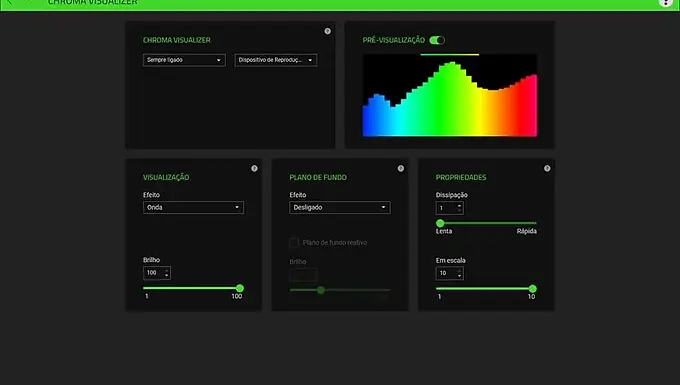Click the Dissipação slider handle
Screen dimensions: 680x385
(x=440, y=223)
